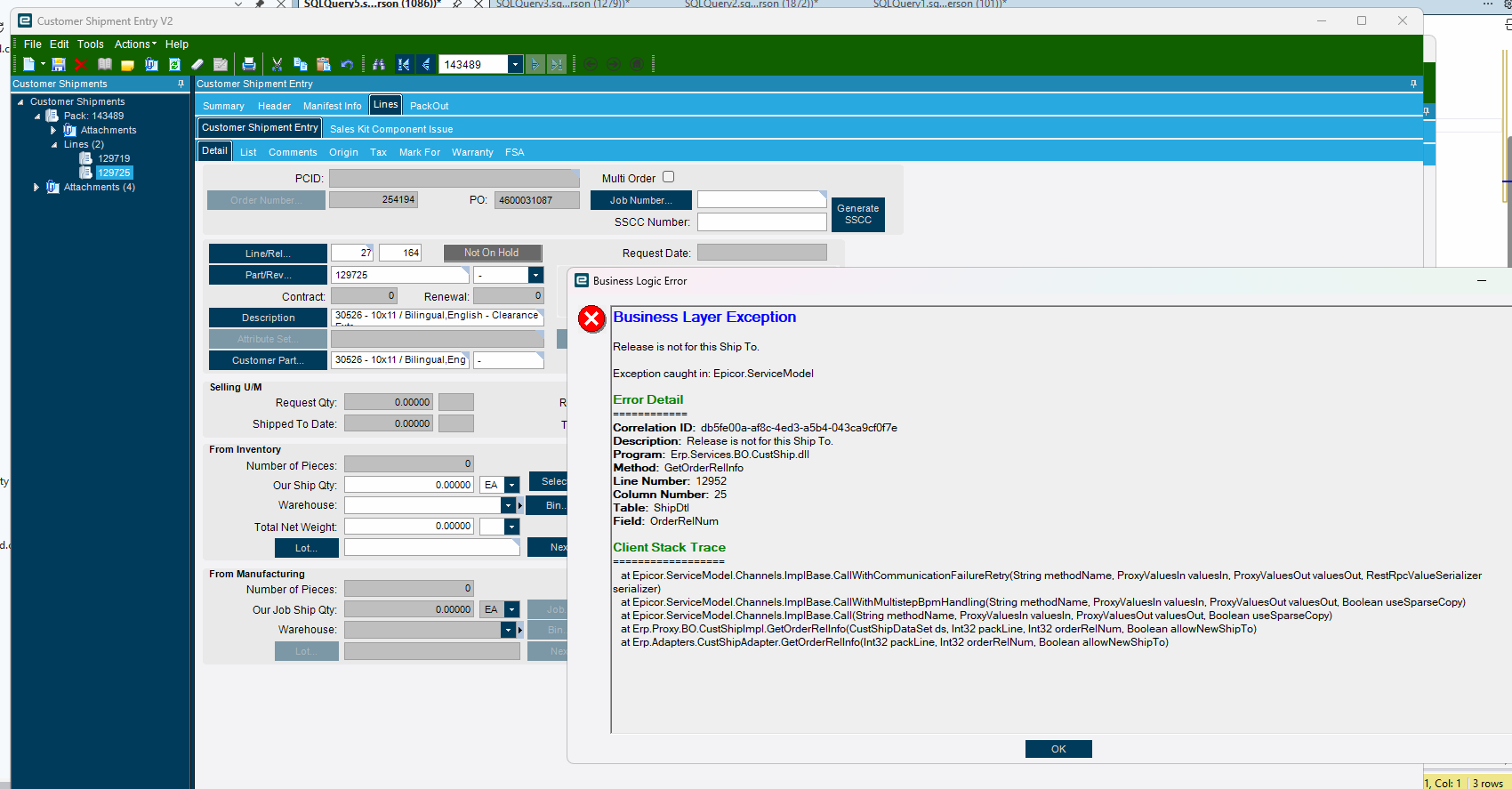Click the Refresh toolbar icon
Screen dimensions: 1512x789
[174, 64]
